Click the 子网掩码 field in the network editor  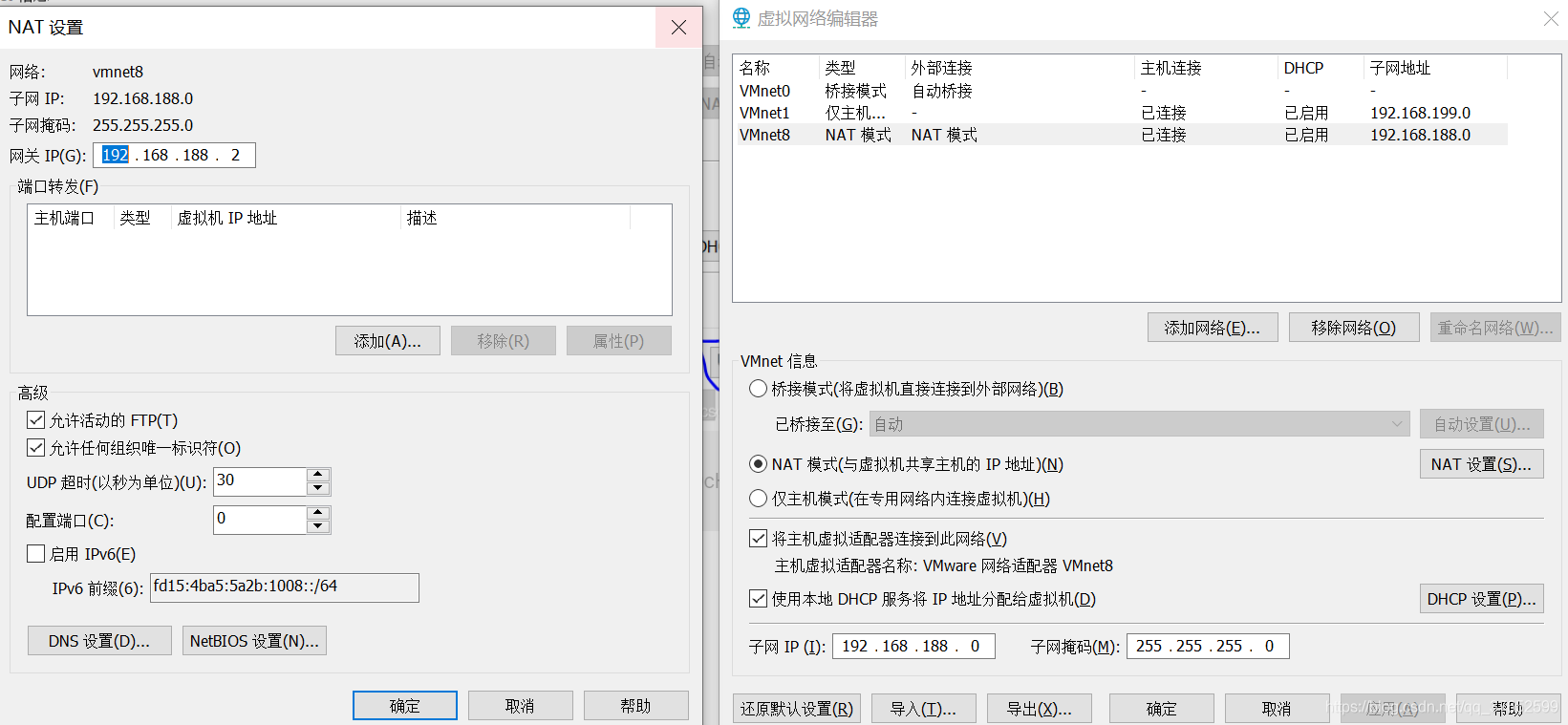(x=1208, y=647)
